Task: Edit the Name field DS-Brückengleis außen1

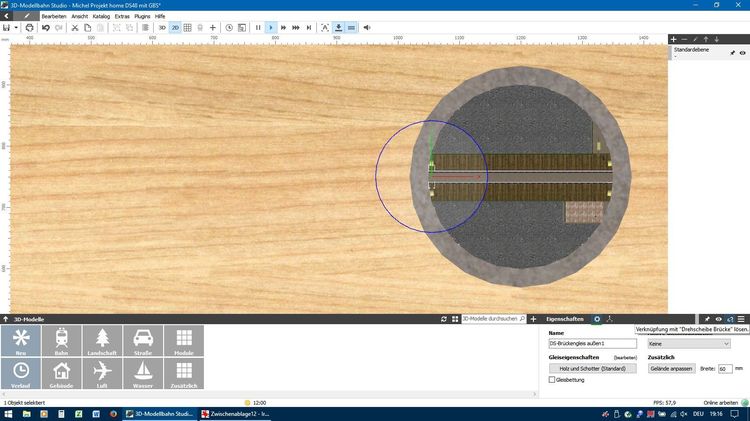Action: [x=593, y=343]
